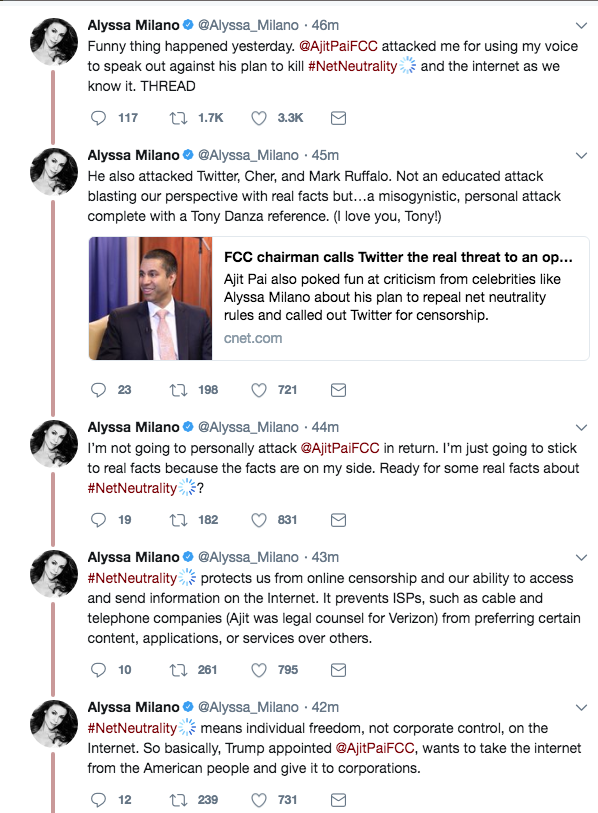
Task: Like the tweet with 721 likes
Action: tap(259, 390)
